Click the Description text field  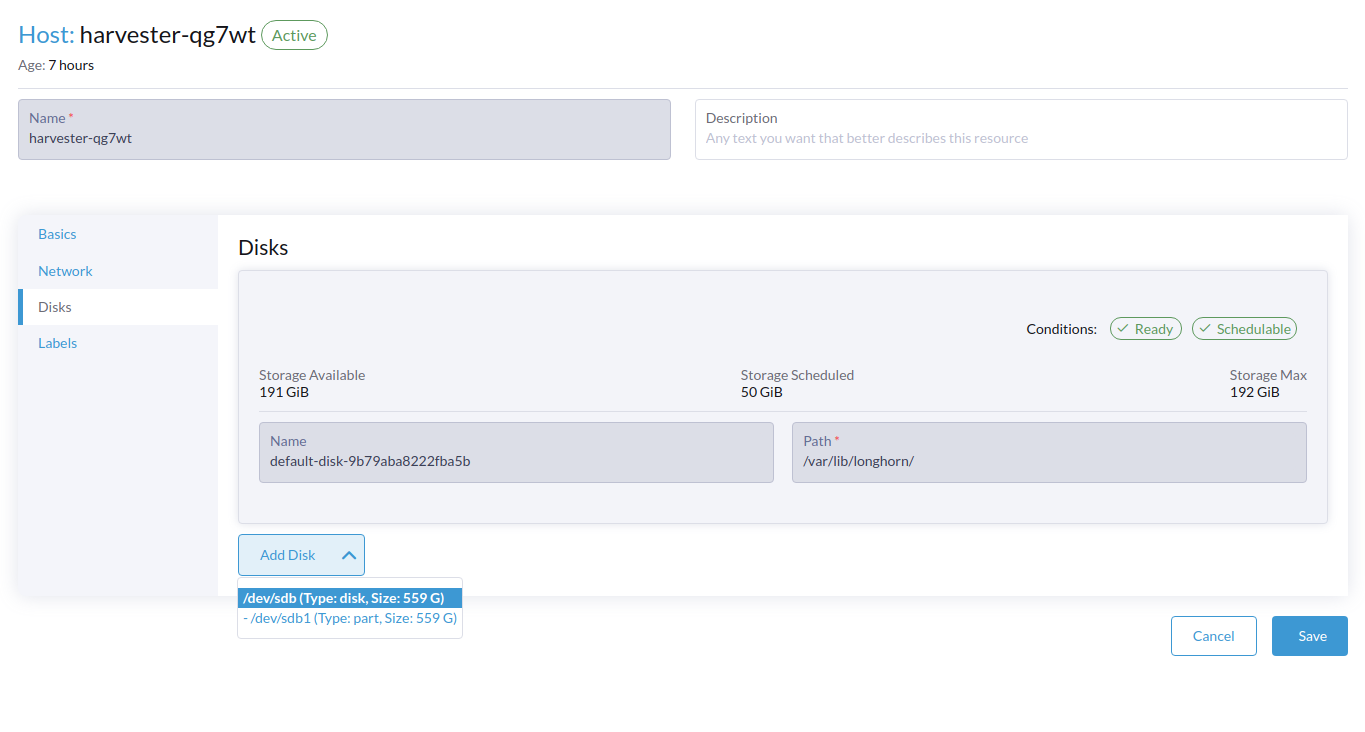pyautogui.click(x=1020, y=129)
